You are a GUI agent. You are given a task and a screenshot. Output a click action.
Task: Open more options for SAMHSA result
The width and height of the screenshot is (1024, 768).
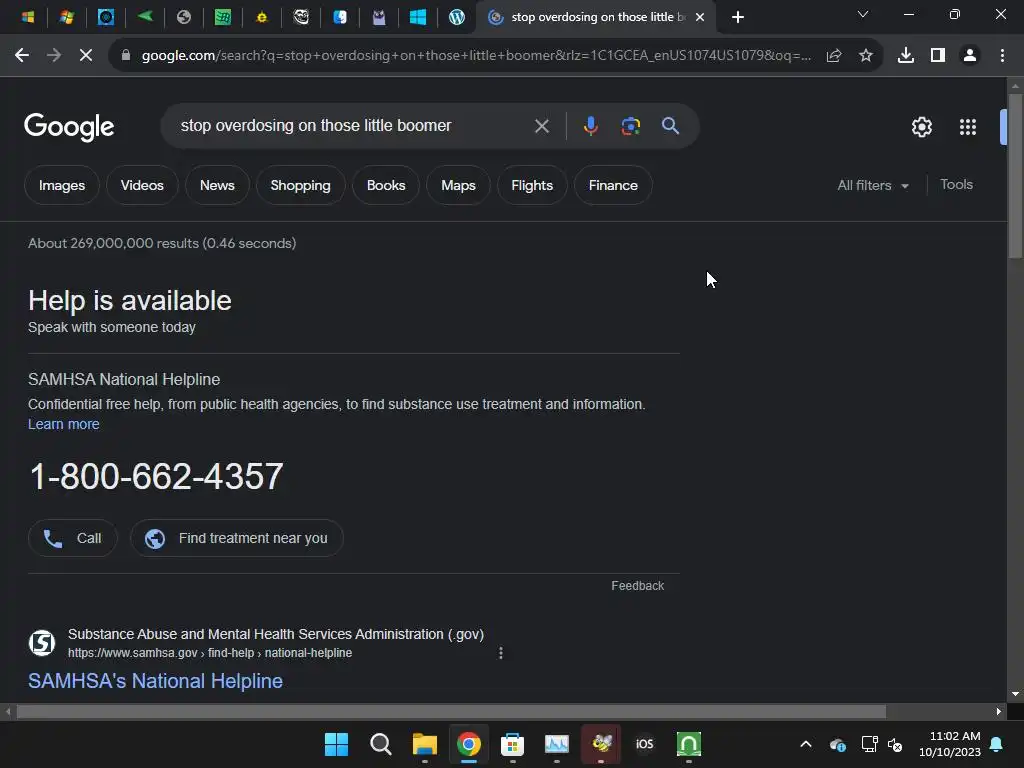pyautogui.click(x=501, y=653)
